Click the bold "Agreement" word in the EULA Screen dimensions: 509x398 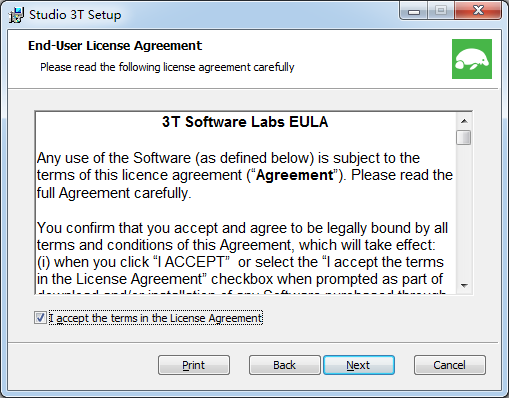pyautogui.click(x=295, y=175)
